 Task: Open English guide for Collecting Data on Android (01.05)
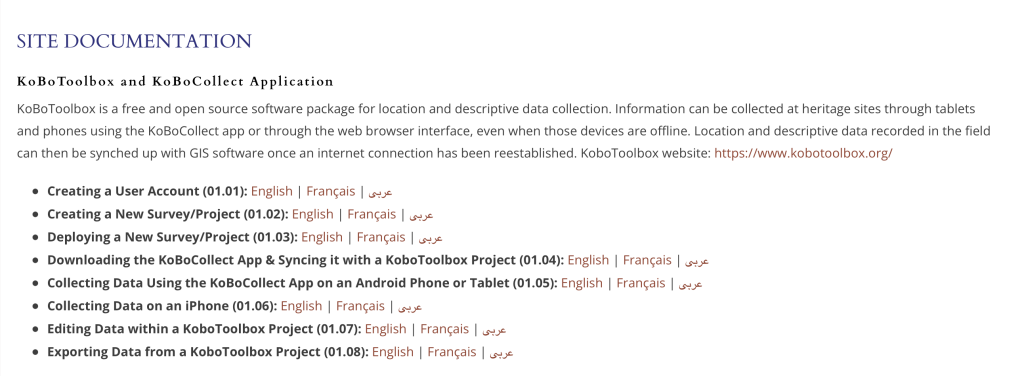pyautogui.click(x=582, y=283)
